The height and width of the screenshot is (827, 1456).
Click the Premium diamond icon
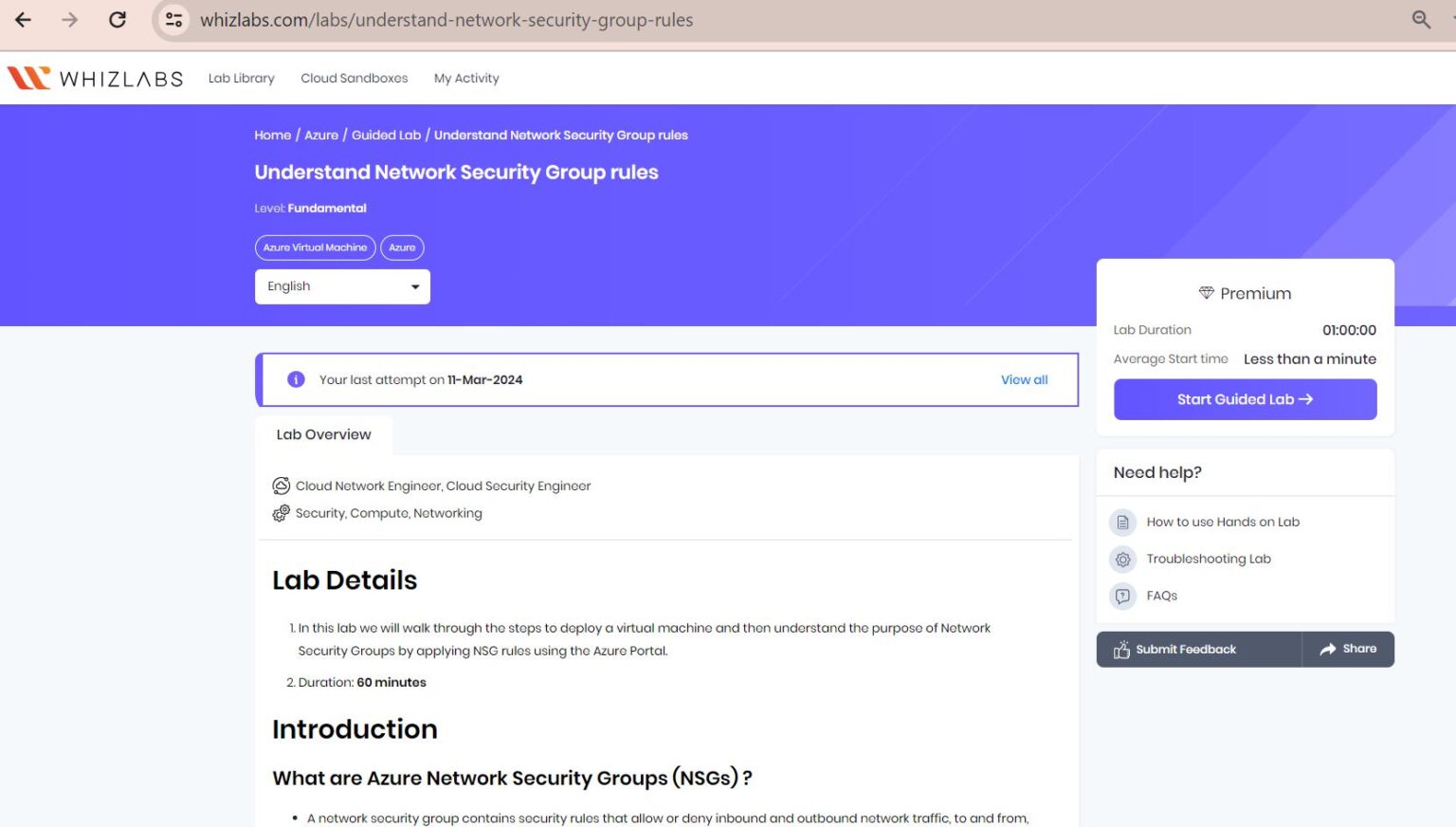[1206, 293]
